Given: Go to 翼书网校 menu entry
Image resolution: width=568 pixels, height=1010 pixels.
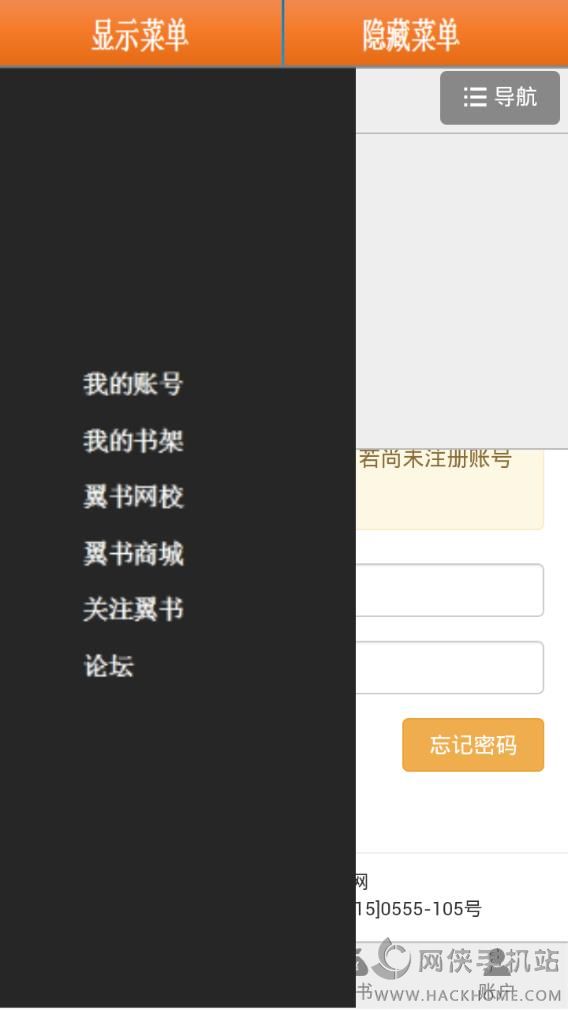Looking at the screenshot, I should click(133, 497).
